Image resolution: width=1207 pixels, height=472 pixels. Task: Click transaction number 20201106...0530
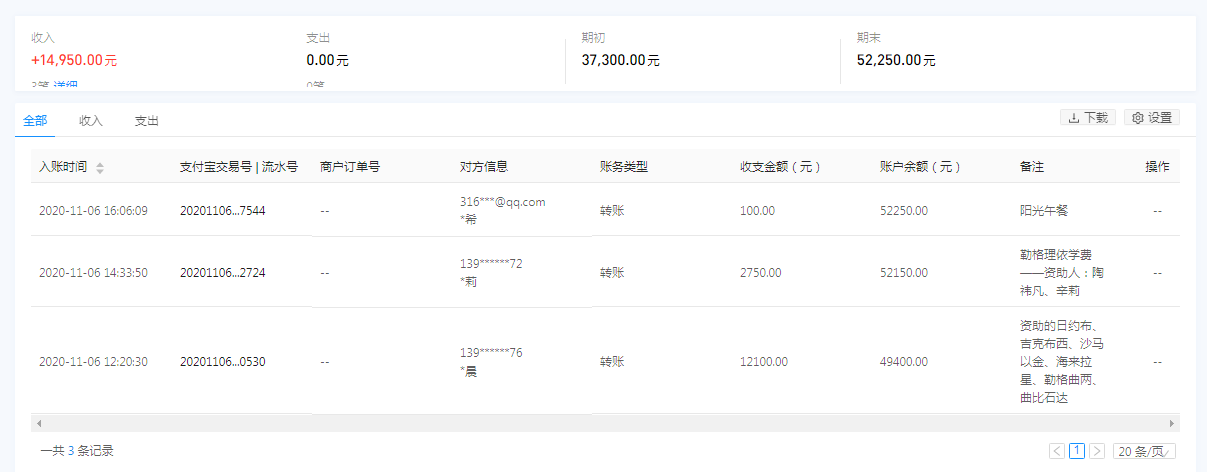click(x=222, y=362)
